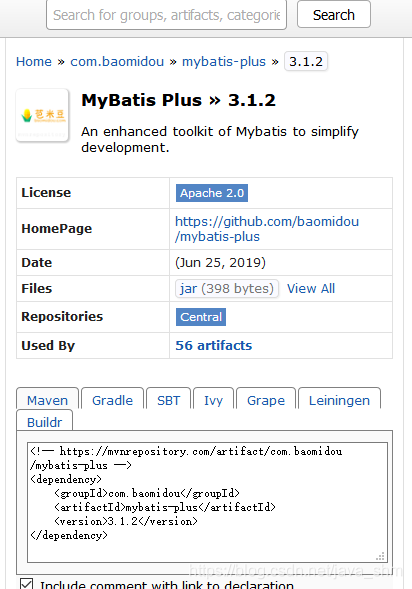The width and height of the screenshot is (412, 589).
Task: Click the MyBatis Plus baomidou logo image
Action: [x=42, y=115]
